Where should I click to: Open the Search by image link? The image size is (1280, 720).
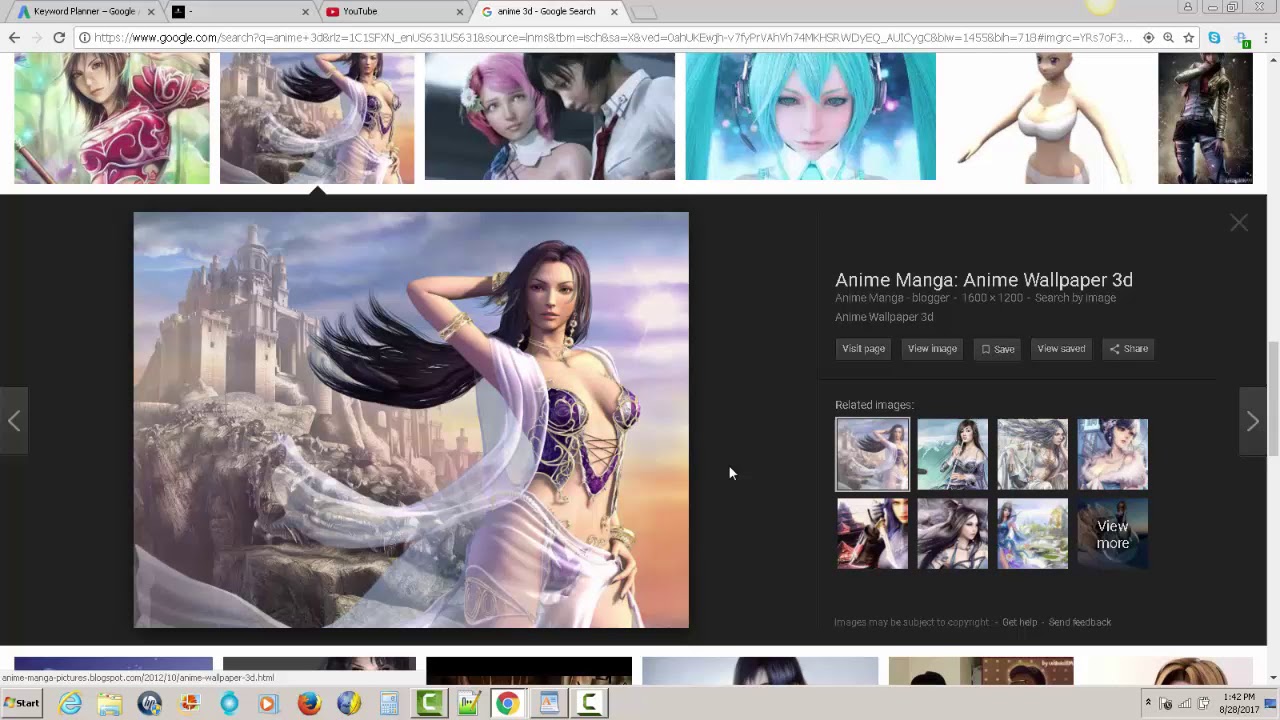[x=1075, y=298]
